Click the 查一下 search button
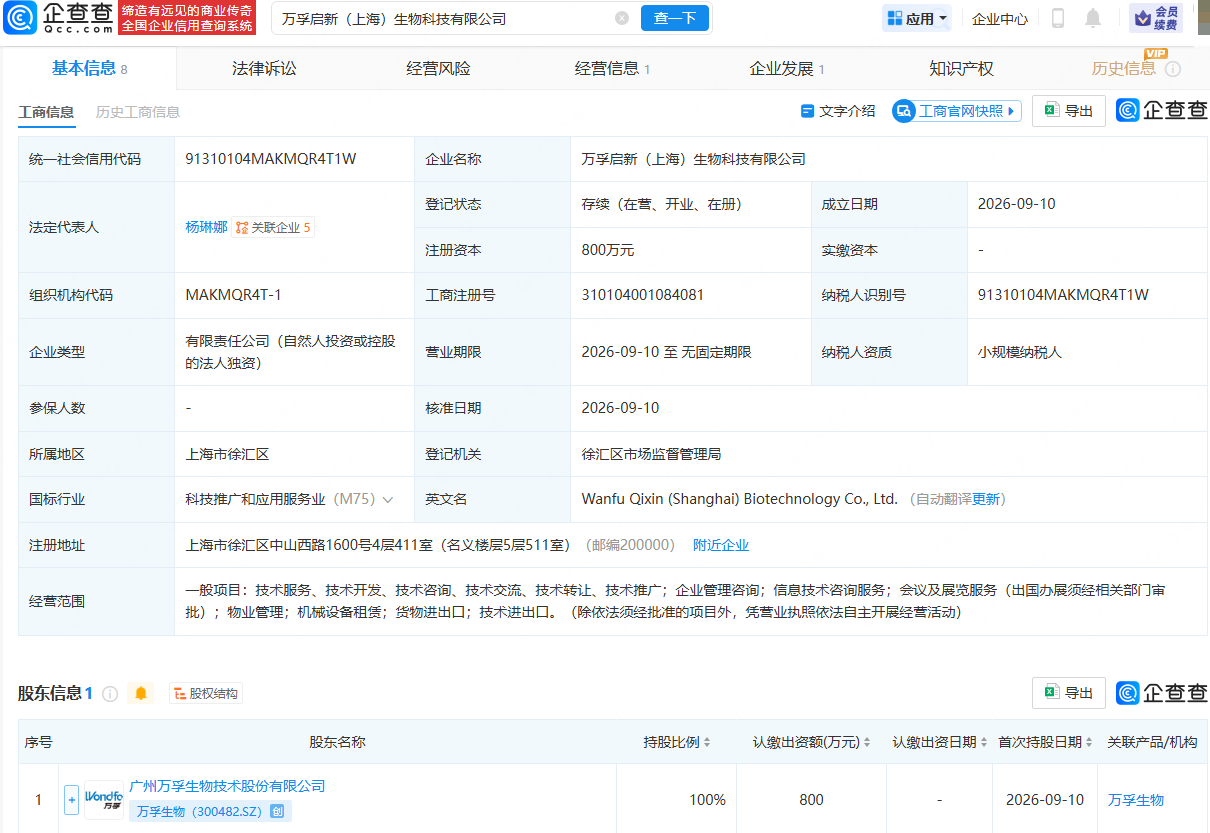This screenshot has height=833, width=1210. [675, 18]
